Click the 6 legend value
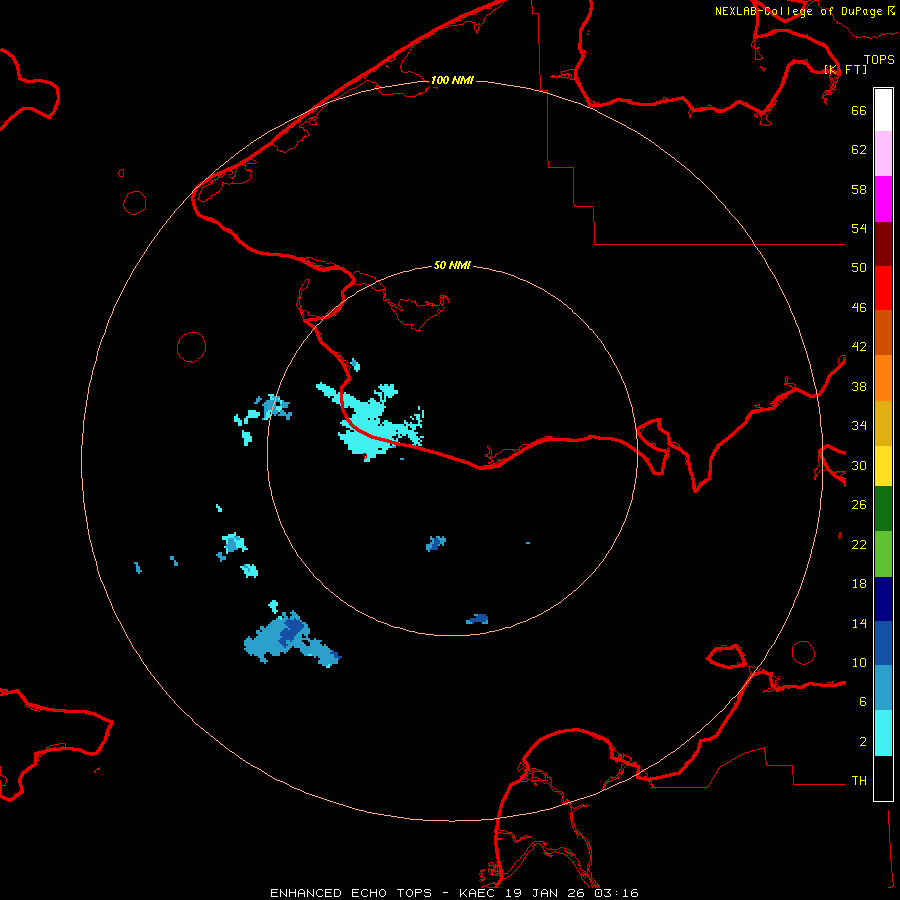 pos(862,702)
